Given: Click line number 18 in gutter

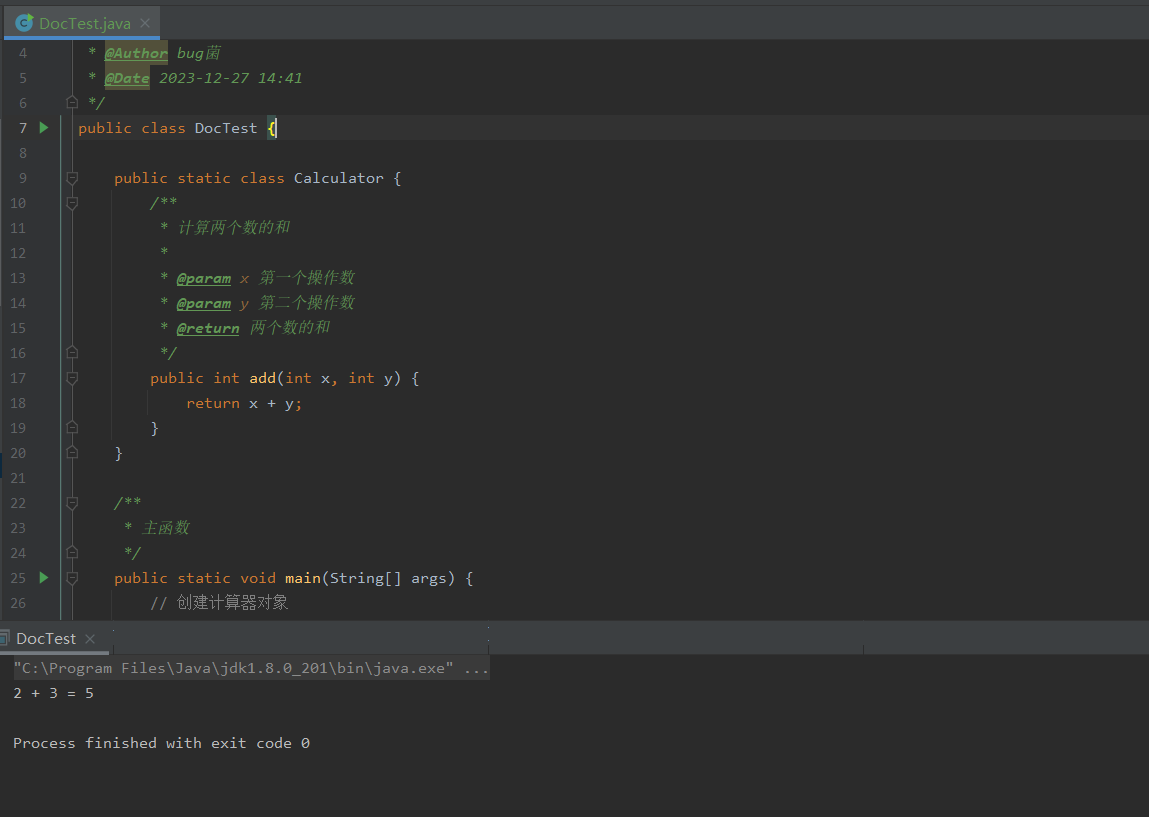Looking at the screenshot, I should [18, 403].
